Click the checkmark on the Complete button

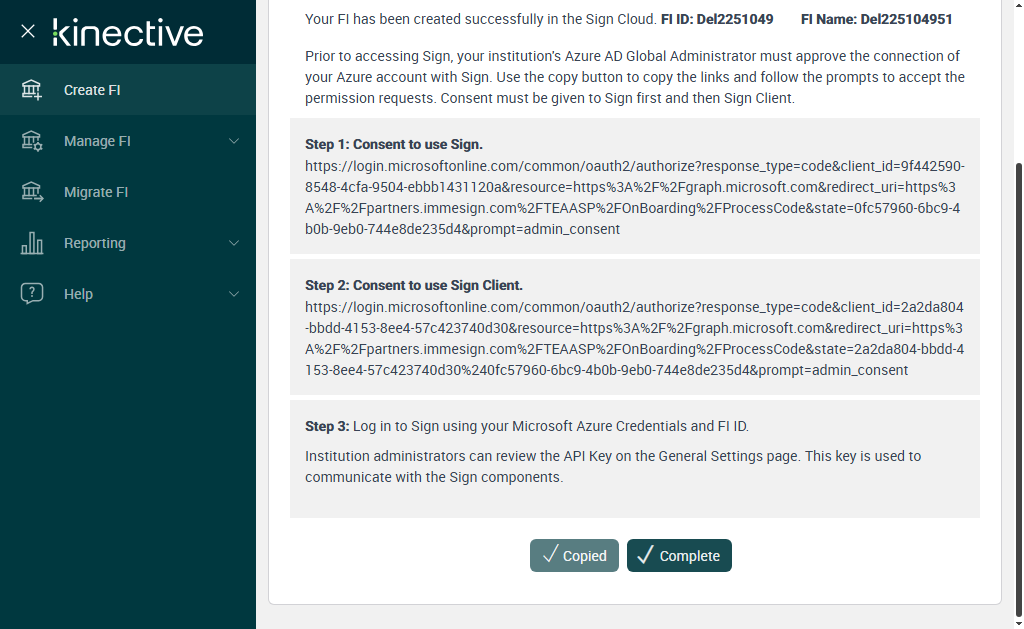point(645,556)
